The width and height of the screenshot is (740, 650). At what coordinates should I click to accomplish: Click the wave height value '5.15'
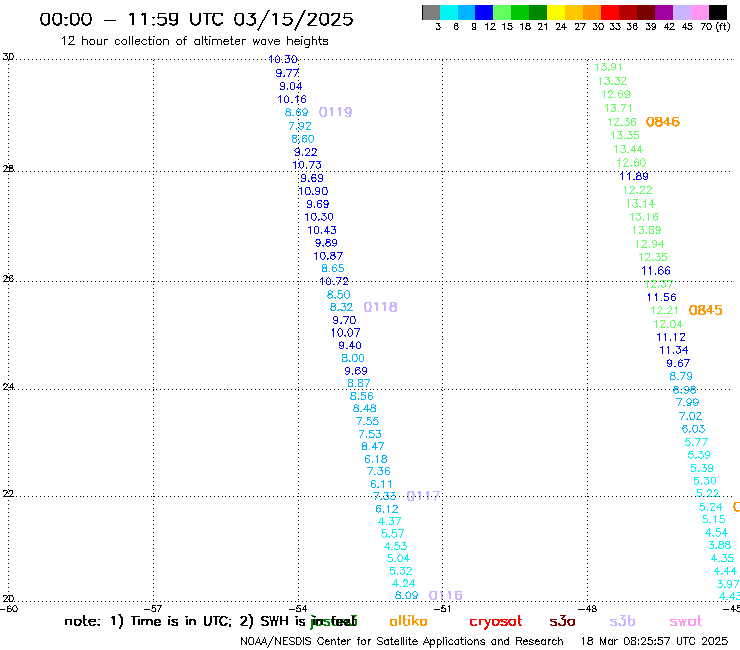(x=713, y=519)
